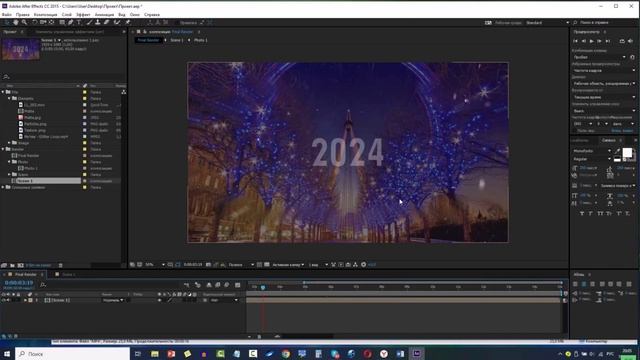640x360 pixels.
Task: Hide the Scene 1 layer video eye
Action: coord(4,300)
